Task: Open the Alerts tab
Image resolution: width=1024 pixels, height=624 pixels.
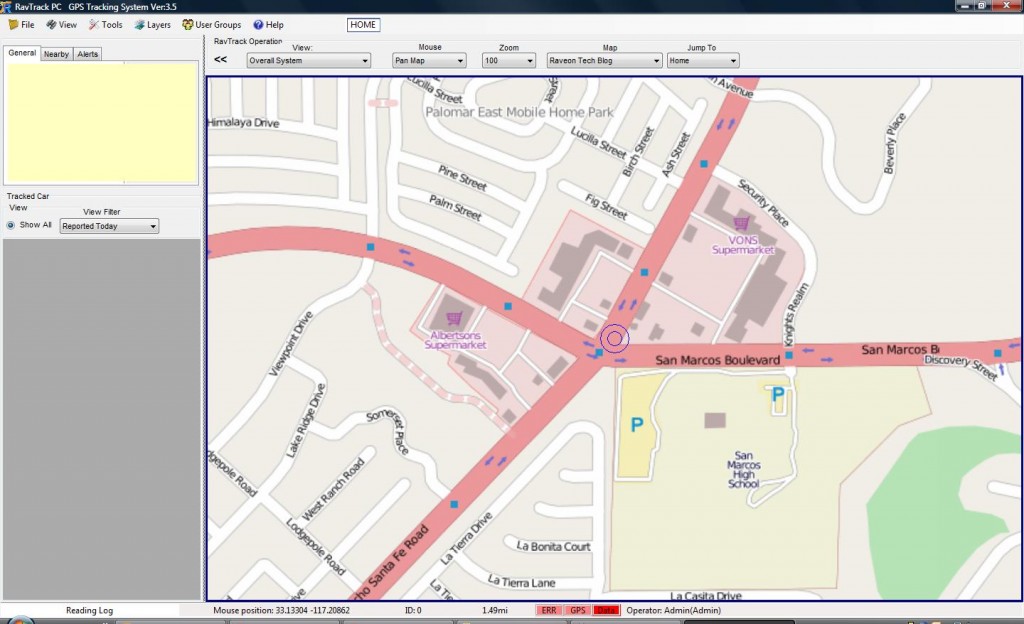Action: 87,54
